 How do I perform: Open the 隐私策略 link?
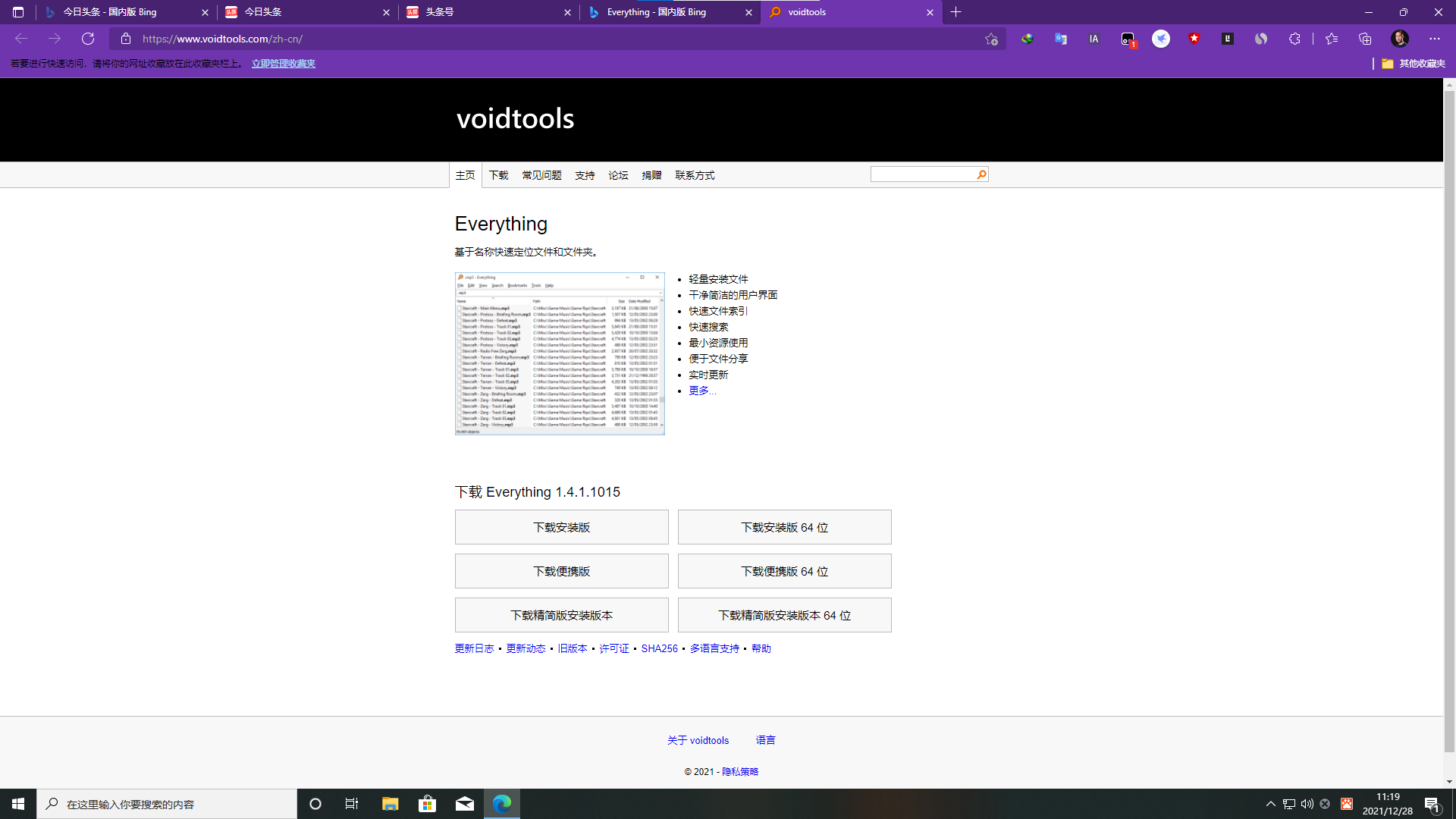click(740, 771)
